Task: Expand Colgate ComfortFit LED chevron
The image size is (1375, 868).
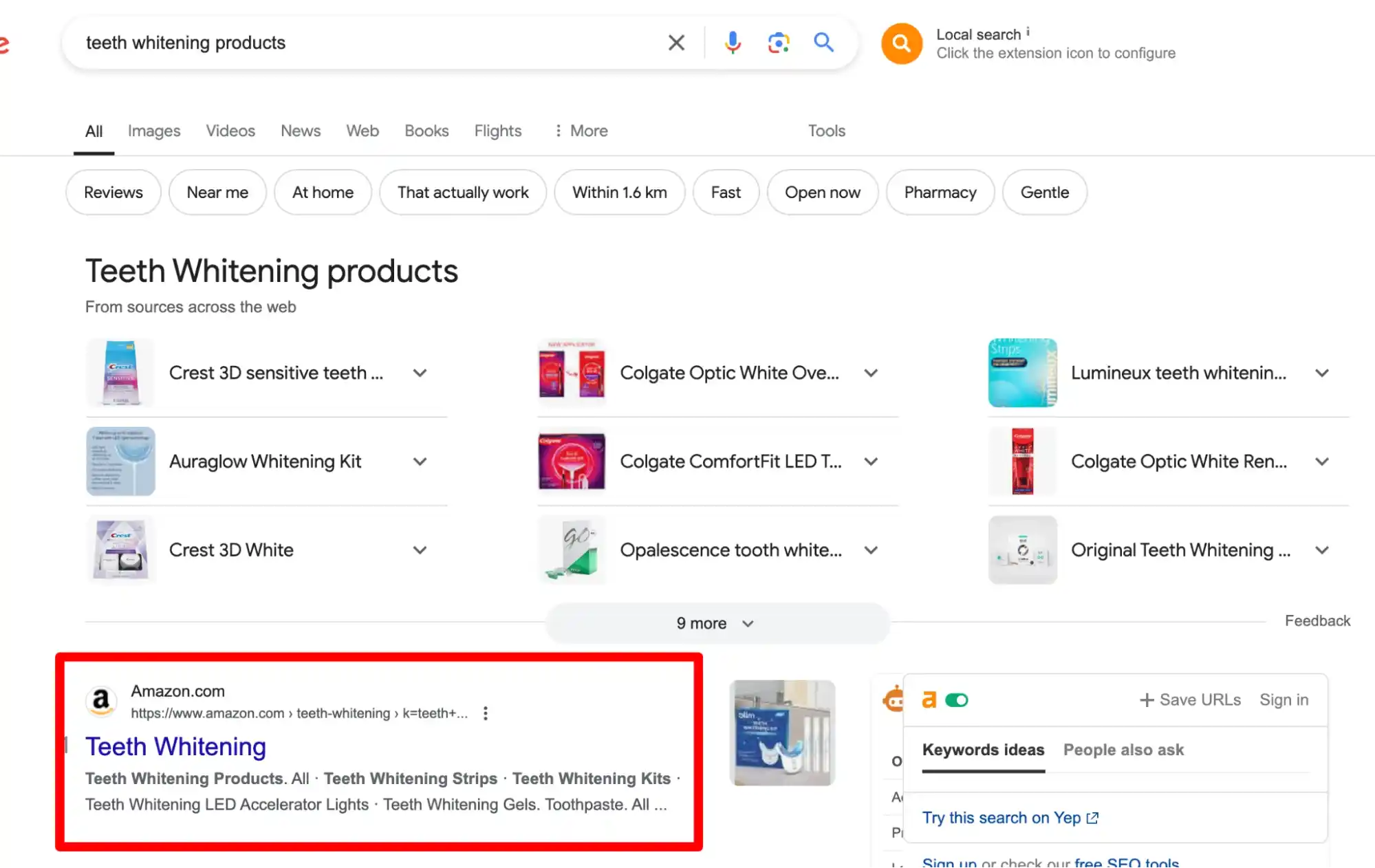Action: tap(871, 462)
